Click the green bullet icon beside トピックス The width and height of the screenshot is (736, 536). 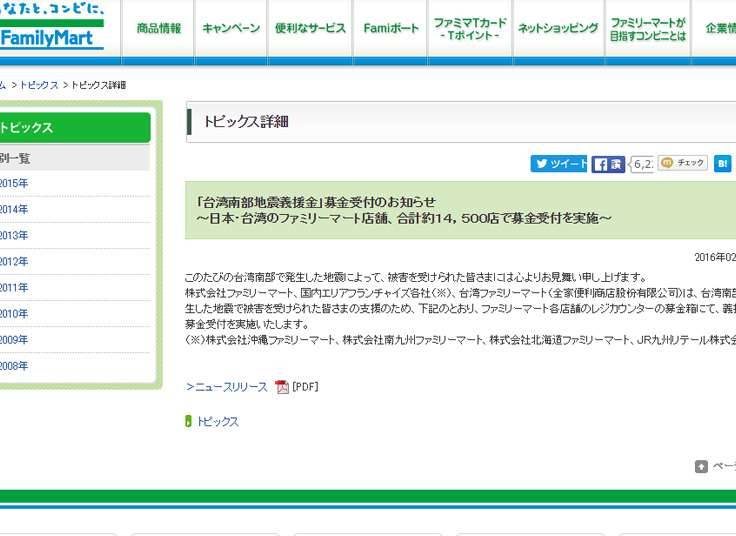tap(188, 421)
